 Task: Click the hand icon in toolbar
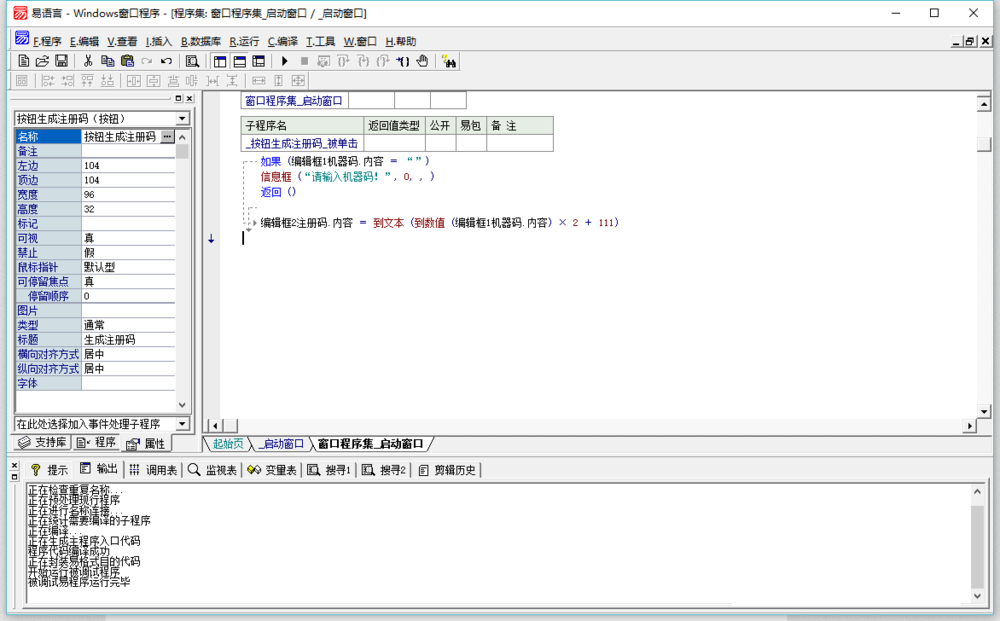pos(422,61)
